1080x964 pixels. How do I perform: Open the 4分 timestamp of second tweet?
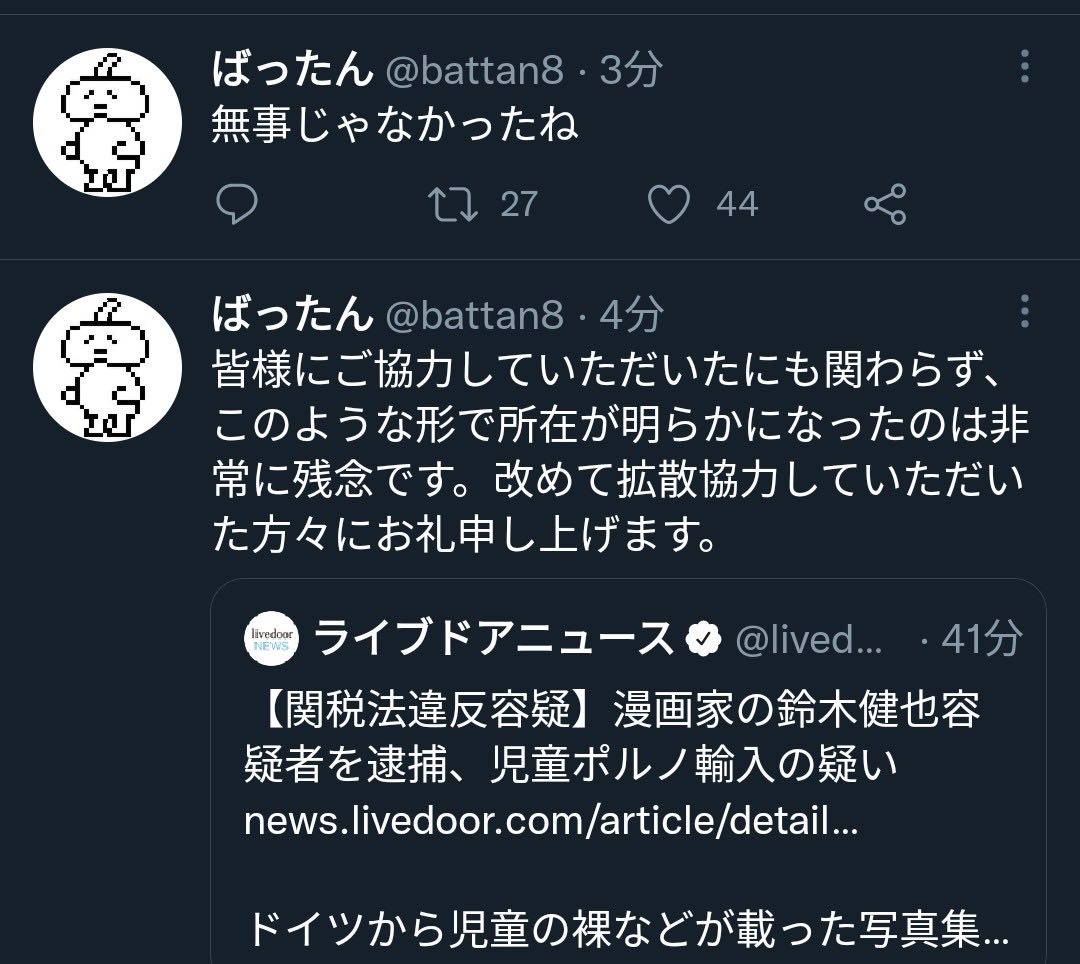pos(632,316)
